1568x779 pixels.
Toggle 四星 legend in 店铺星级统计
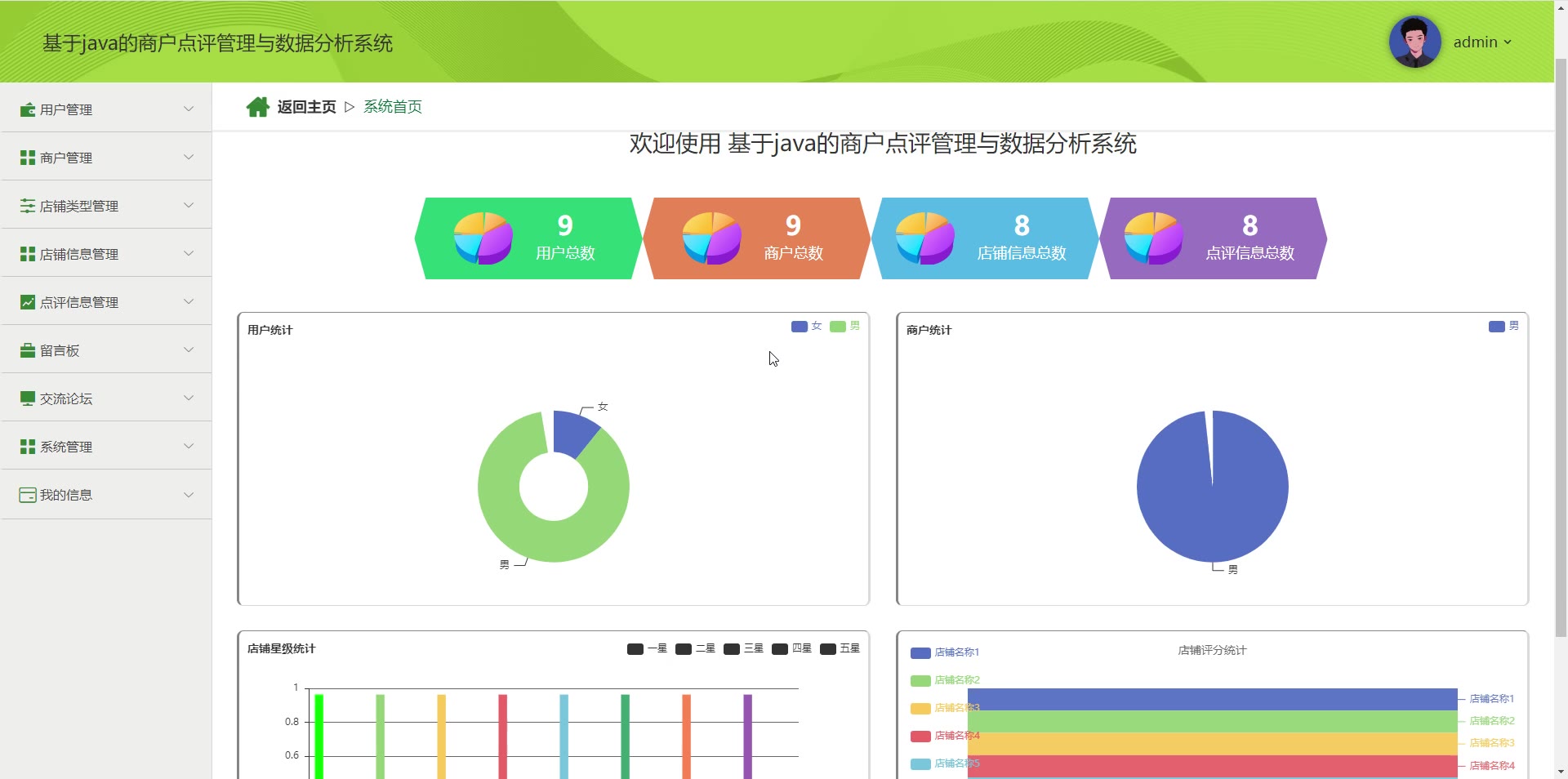tap(792, 648)
